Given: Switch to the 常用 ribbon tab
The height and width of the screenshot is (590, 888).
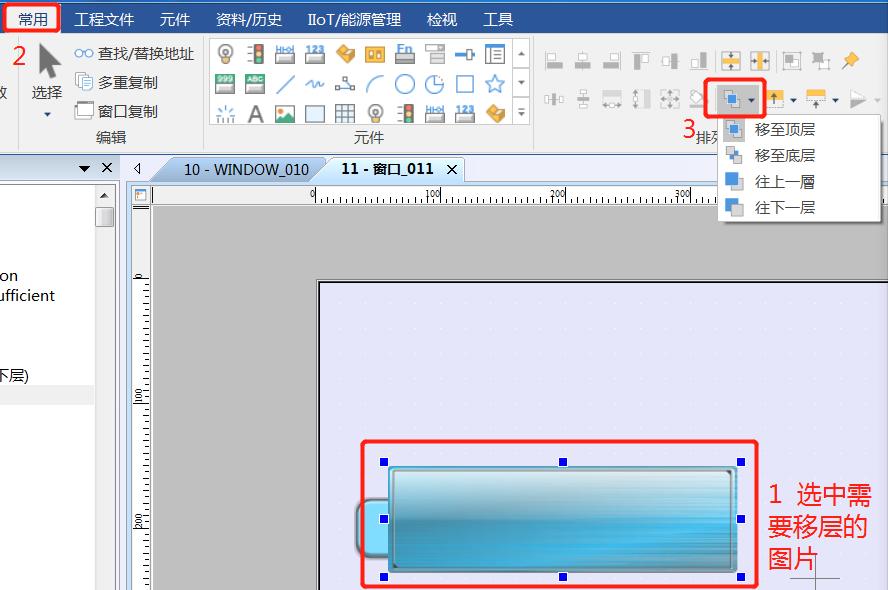Looking at the screenshot, I should click(33, 19).
